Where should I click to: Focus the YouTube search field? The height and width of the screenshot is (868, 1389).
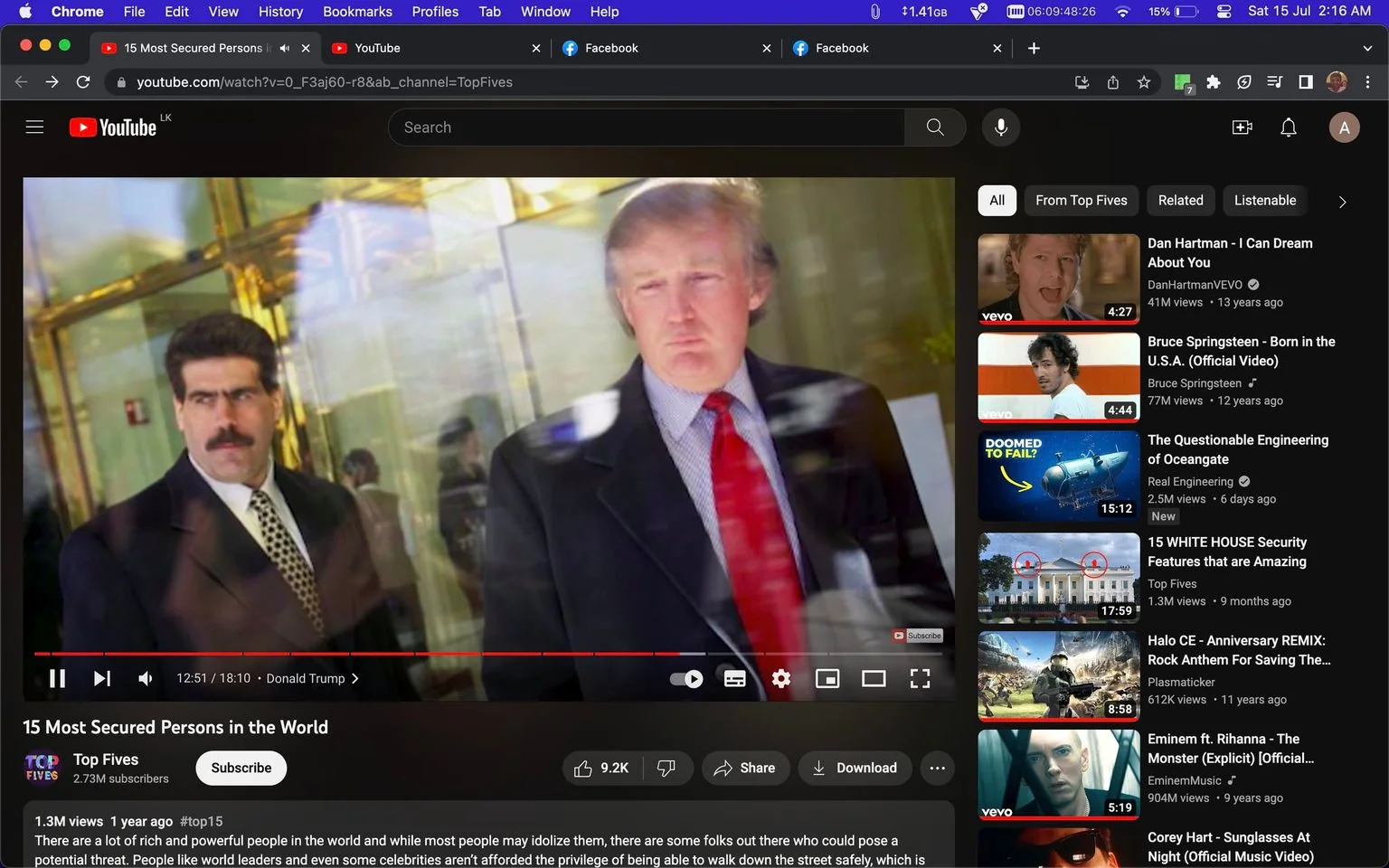coord(647,127)
